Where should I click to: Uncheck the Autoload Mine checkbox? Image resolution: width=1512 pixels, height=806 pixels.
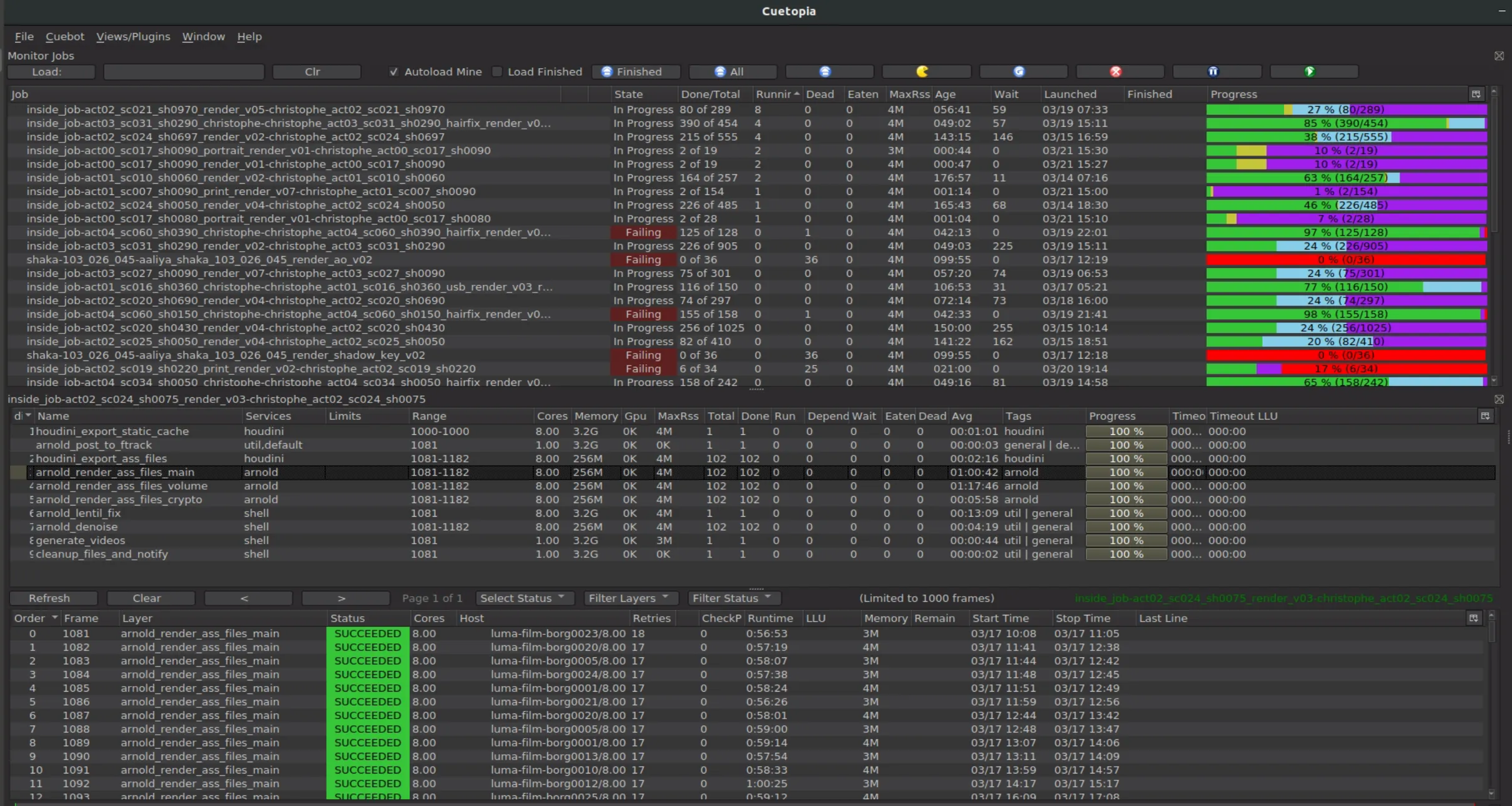click(393, 71)
